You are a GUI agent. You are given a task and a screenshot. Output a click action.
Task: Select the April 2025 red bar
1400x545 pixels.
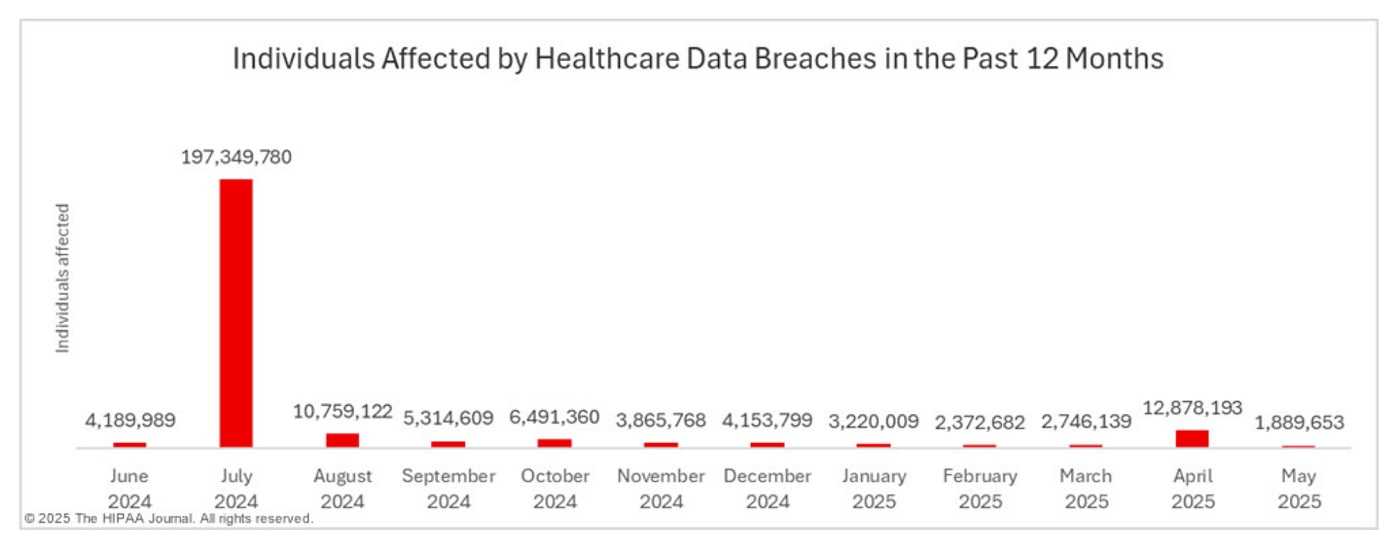[x=1192, y=438]
